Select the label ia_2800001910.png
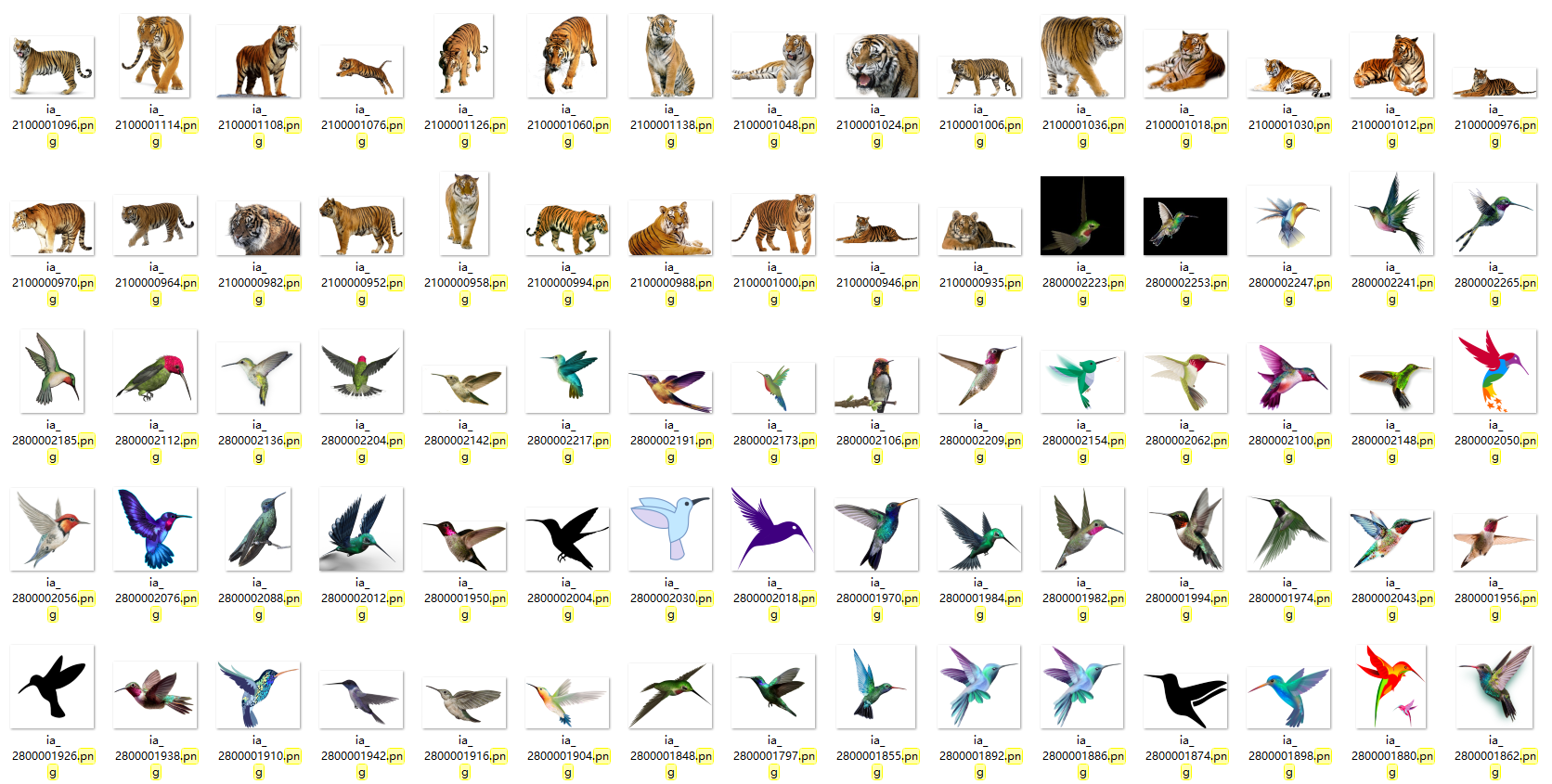This screenshot has width=1552, height=784. click(259, 756)
